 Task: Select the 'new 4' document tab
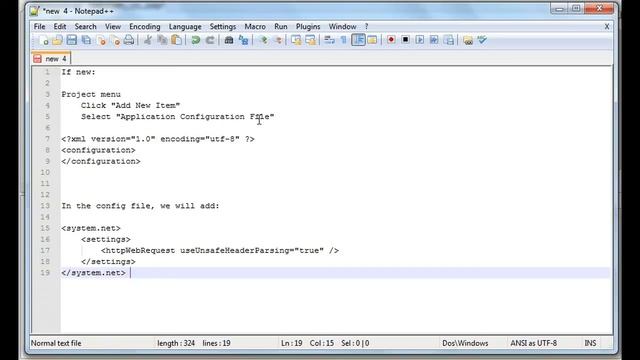51,59
